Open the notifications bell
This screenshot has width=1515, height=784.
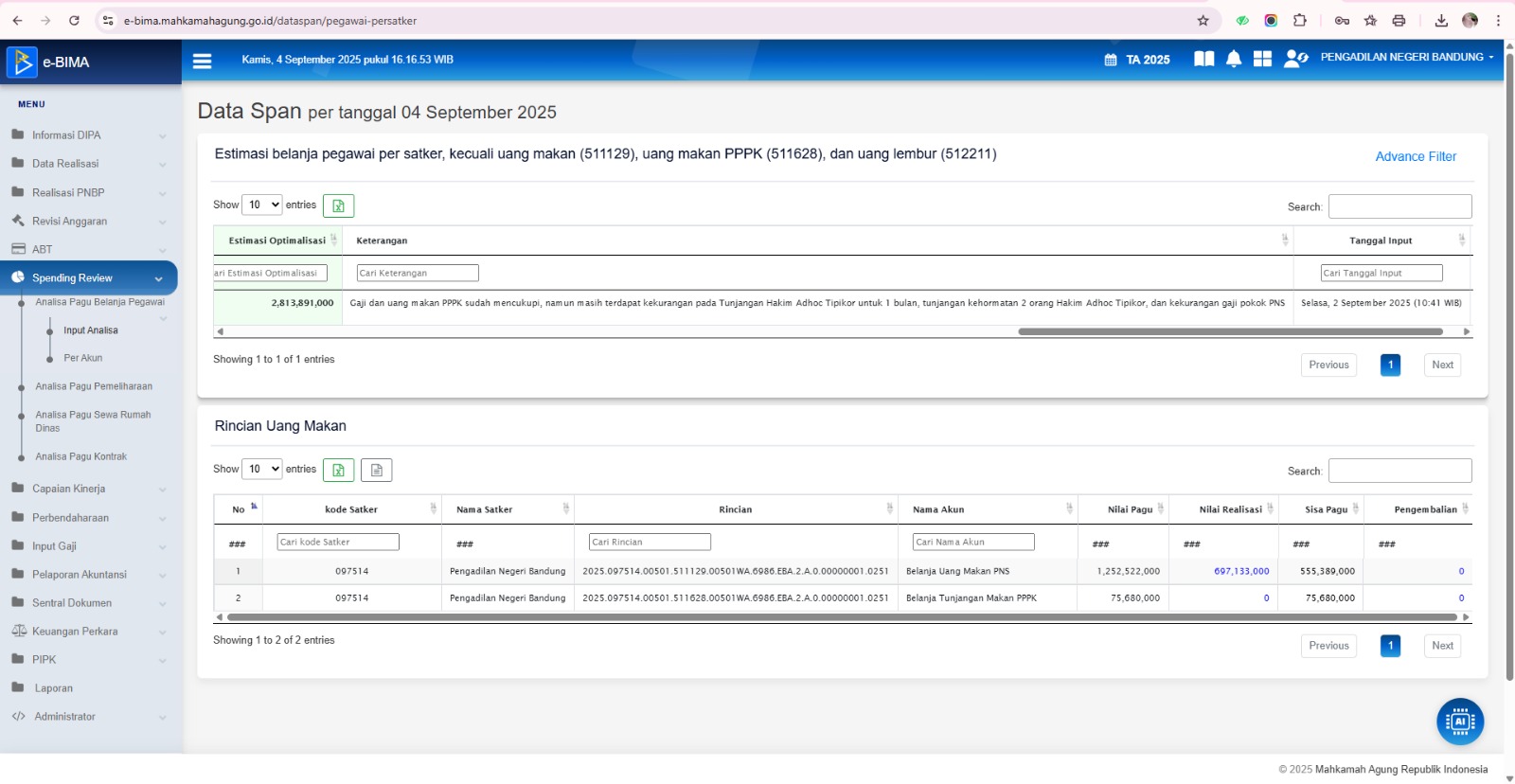1233,59
